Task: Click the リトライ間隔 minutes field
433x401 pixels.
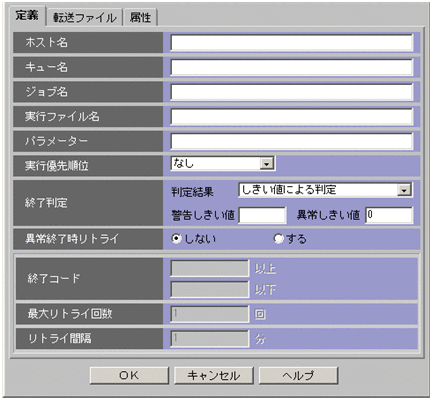Action: (x=209, y=339)
